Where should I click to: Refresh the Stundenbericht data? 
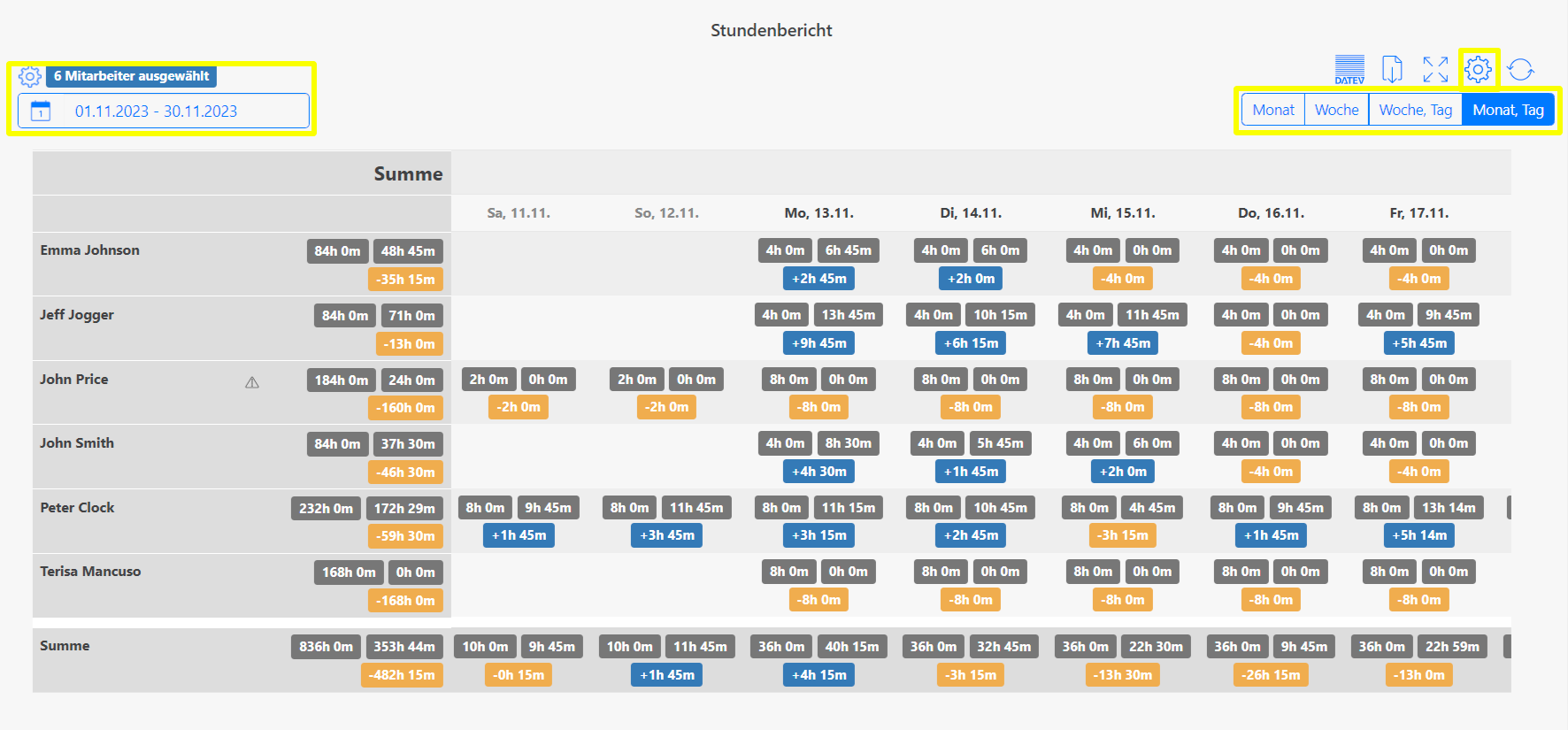[x=1520, y=69]
